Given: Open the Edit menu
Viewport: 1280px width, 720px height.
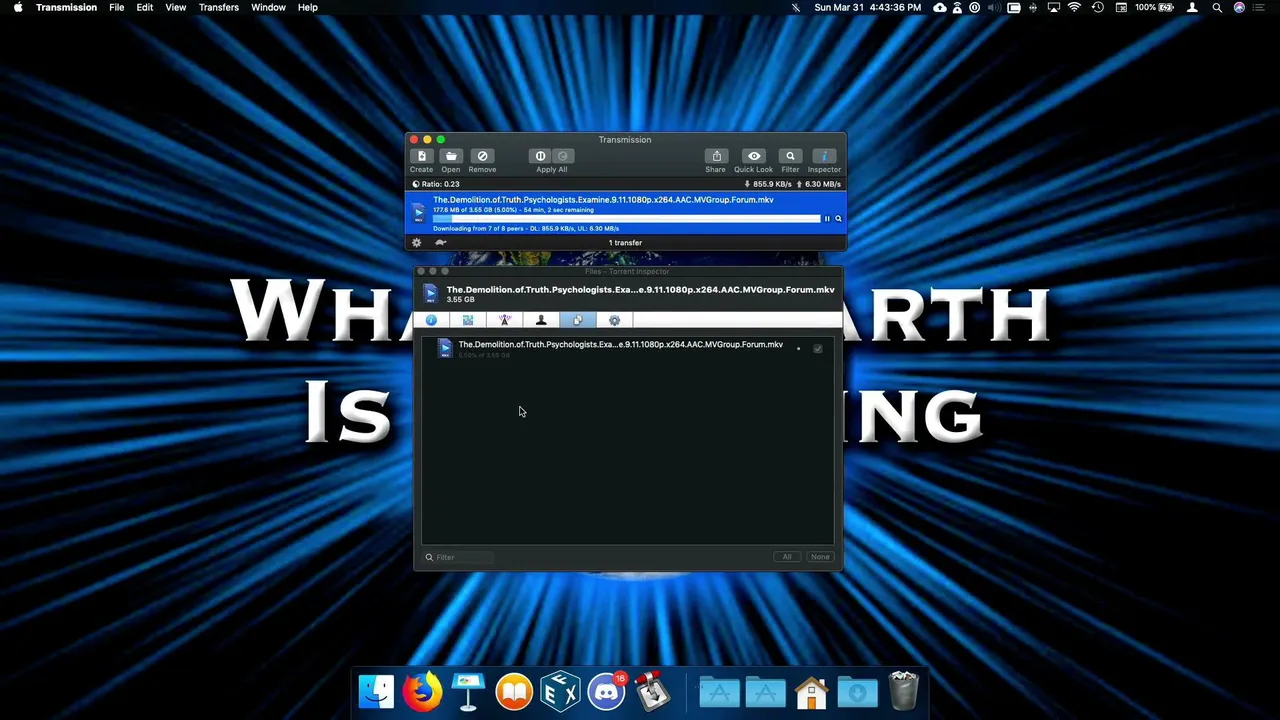Looking at the screenshot, I should [x=145, y=8].
